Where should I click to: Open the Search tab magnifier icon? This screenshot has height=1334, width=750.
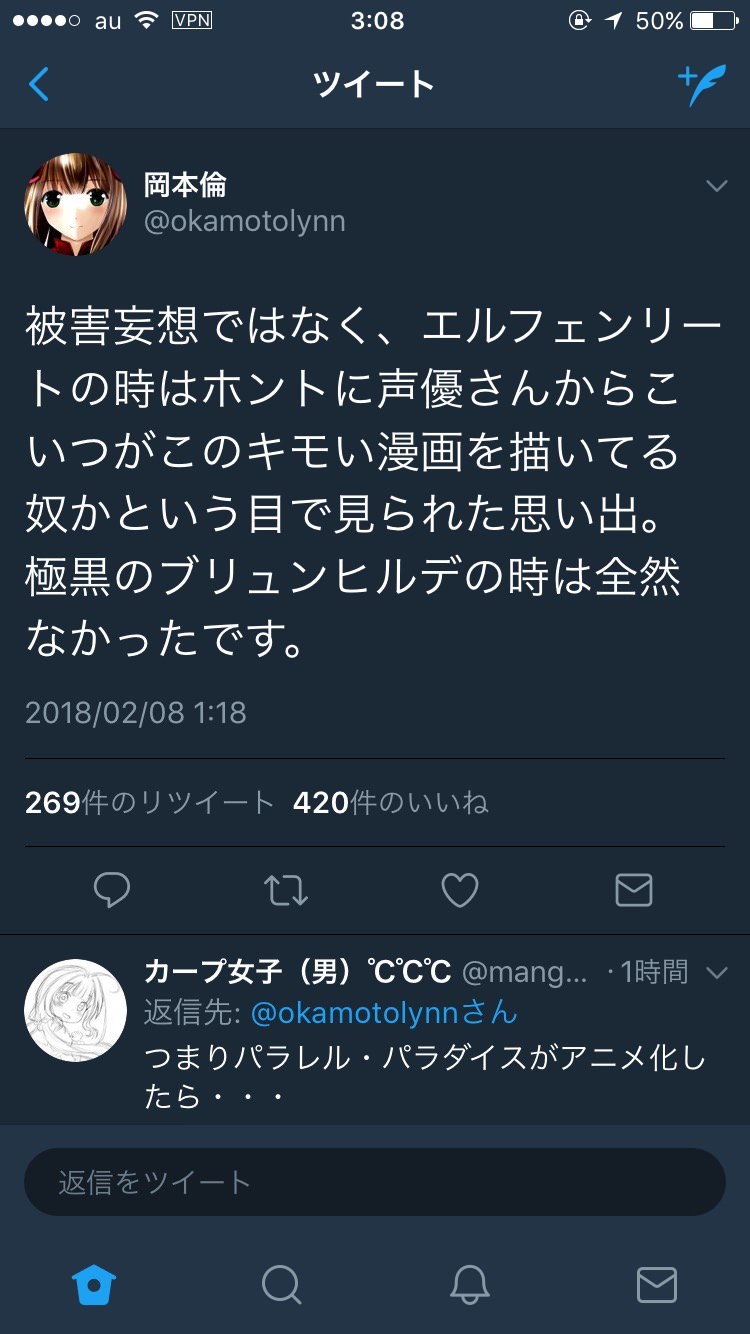point(282,1285)
